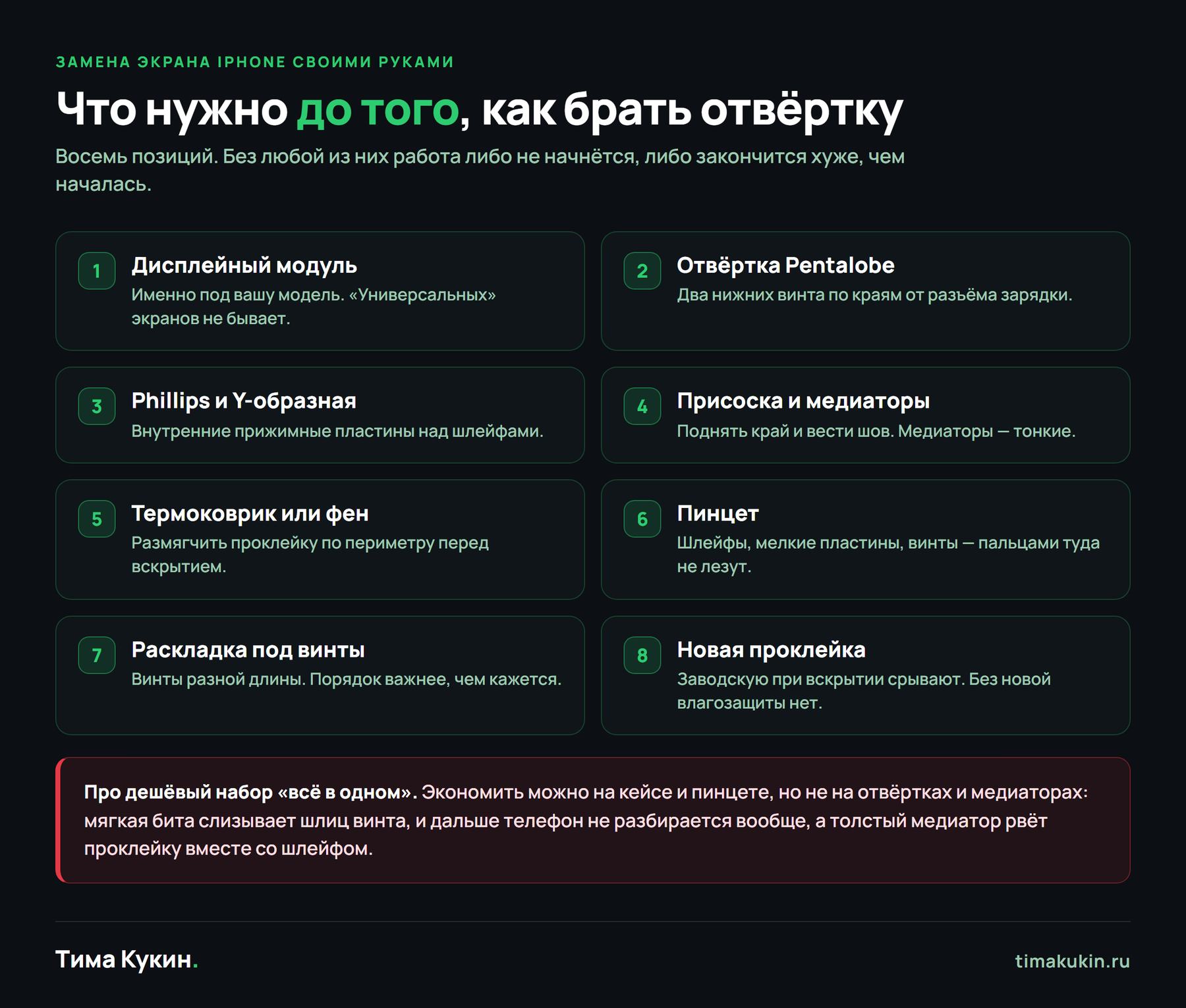The image size is (1186, 1008).
Task: Select the card title «Присоска и медиаторы»
Action: pos(803,401)
